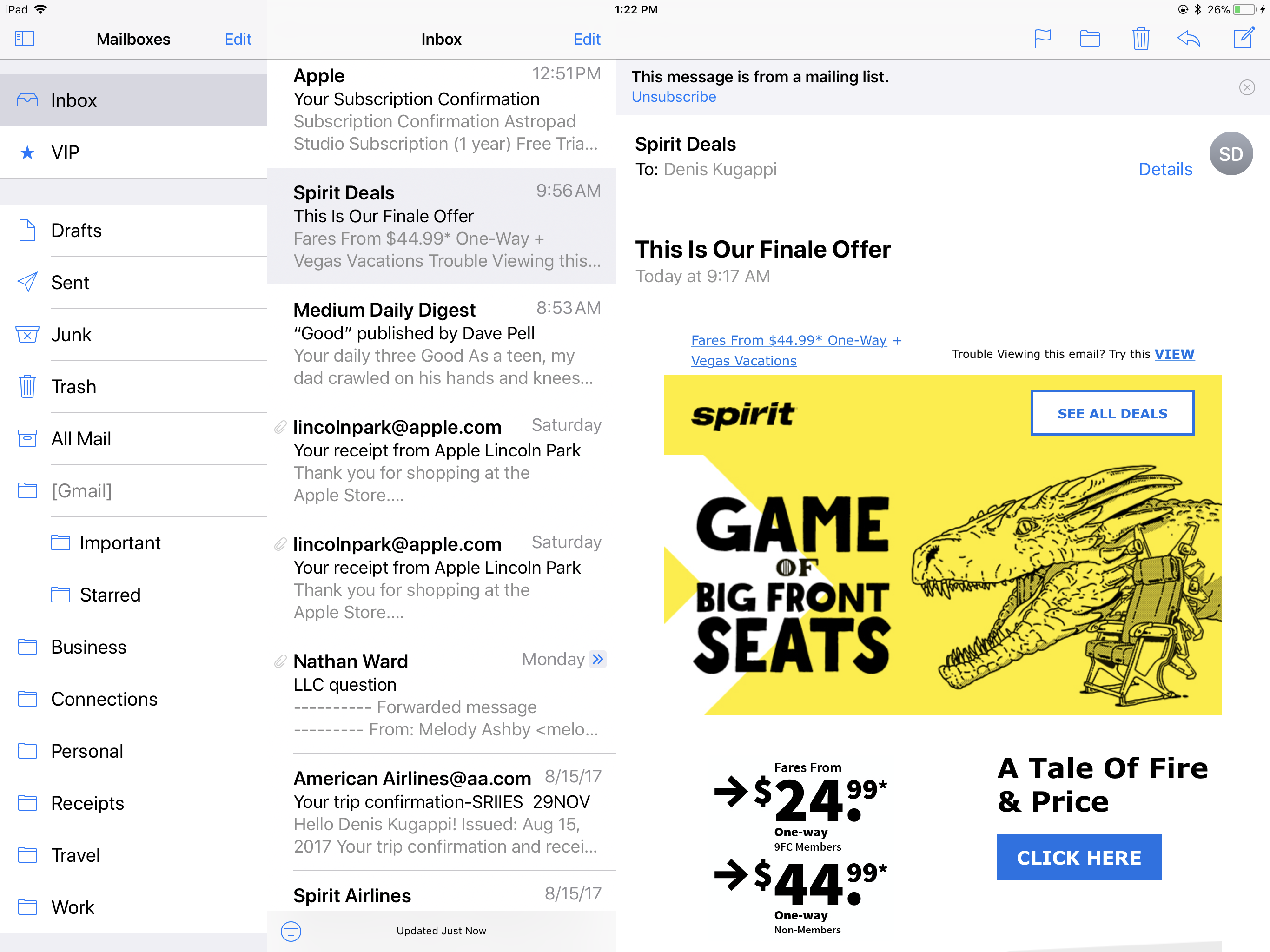The height and width of the screenshot is (952, 1270).
Task: Open the VIP mailbox
Action: click(65, 152)
